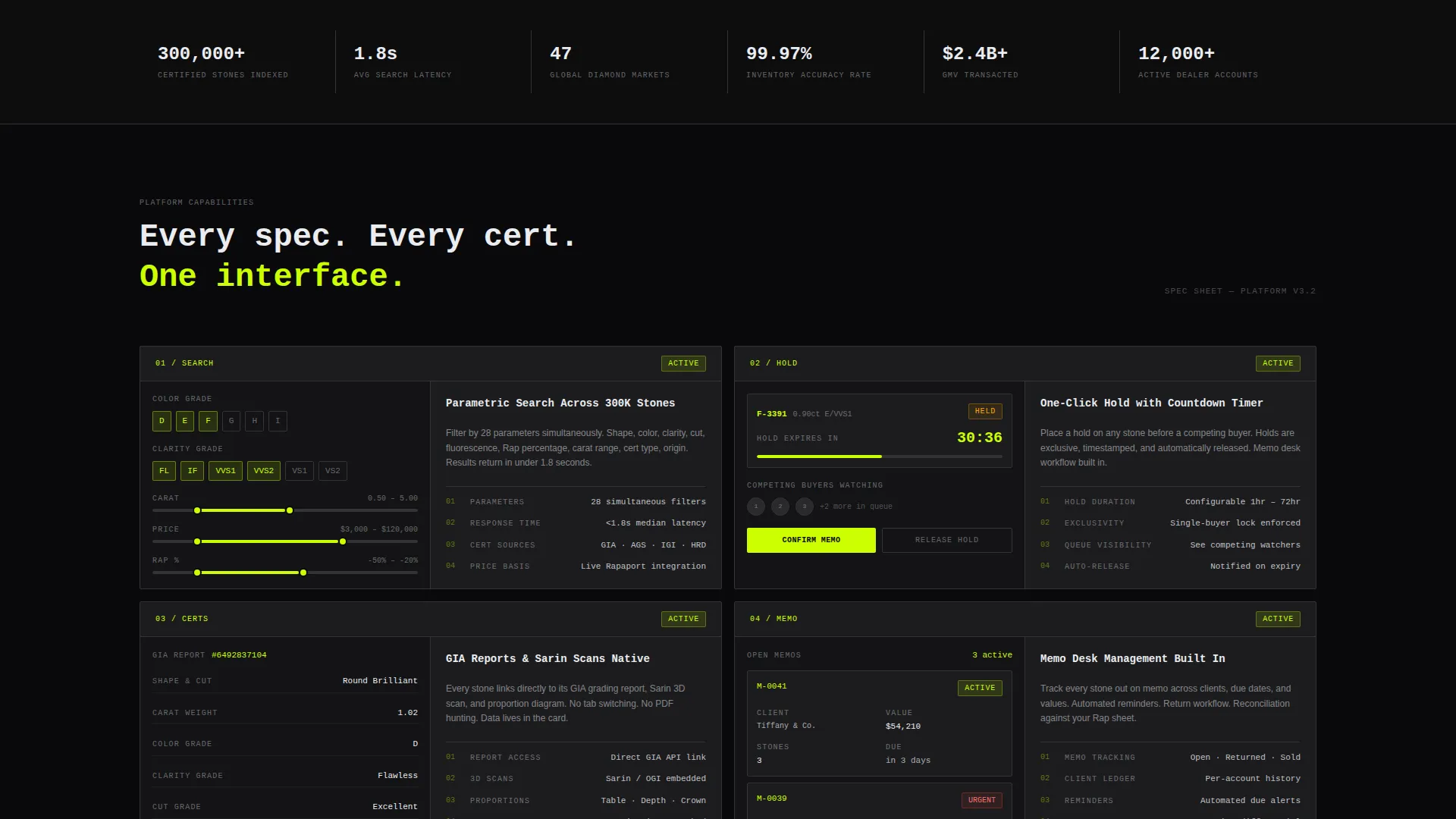Click 'Single-buyer lock enforced' value
The height and width of the screenshot is (819, 1456).
click(x=1235, y=523)
